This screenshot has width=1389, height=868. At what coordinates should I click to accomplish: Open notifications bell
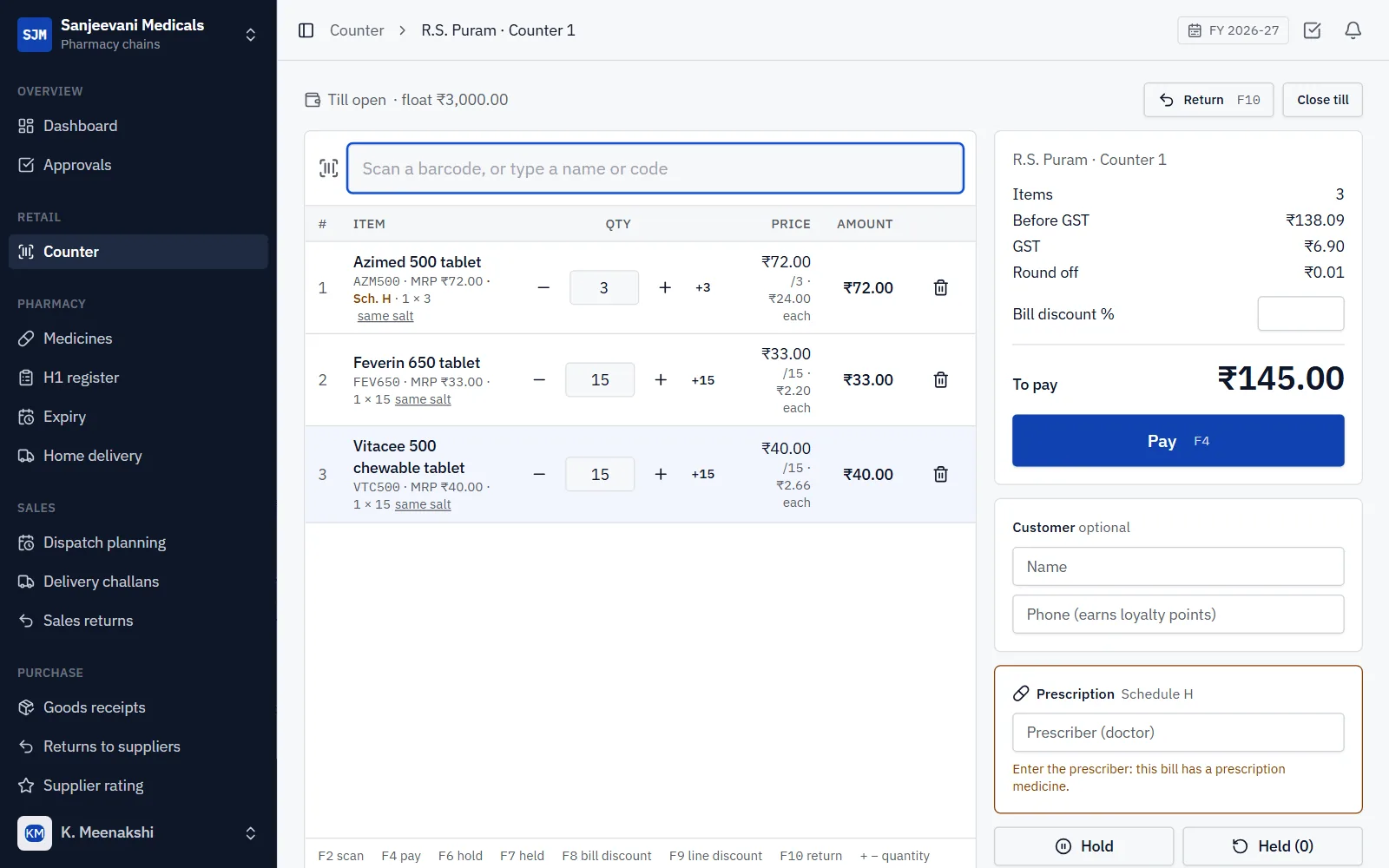pyautogui.click(x=1353, y=30)
